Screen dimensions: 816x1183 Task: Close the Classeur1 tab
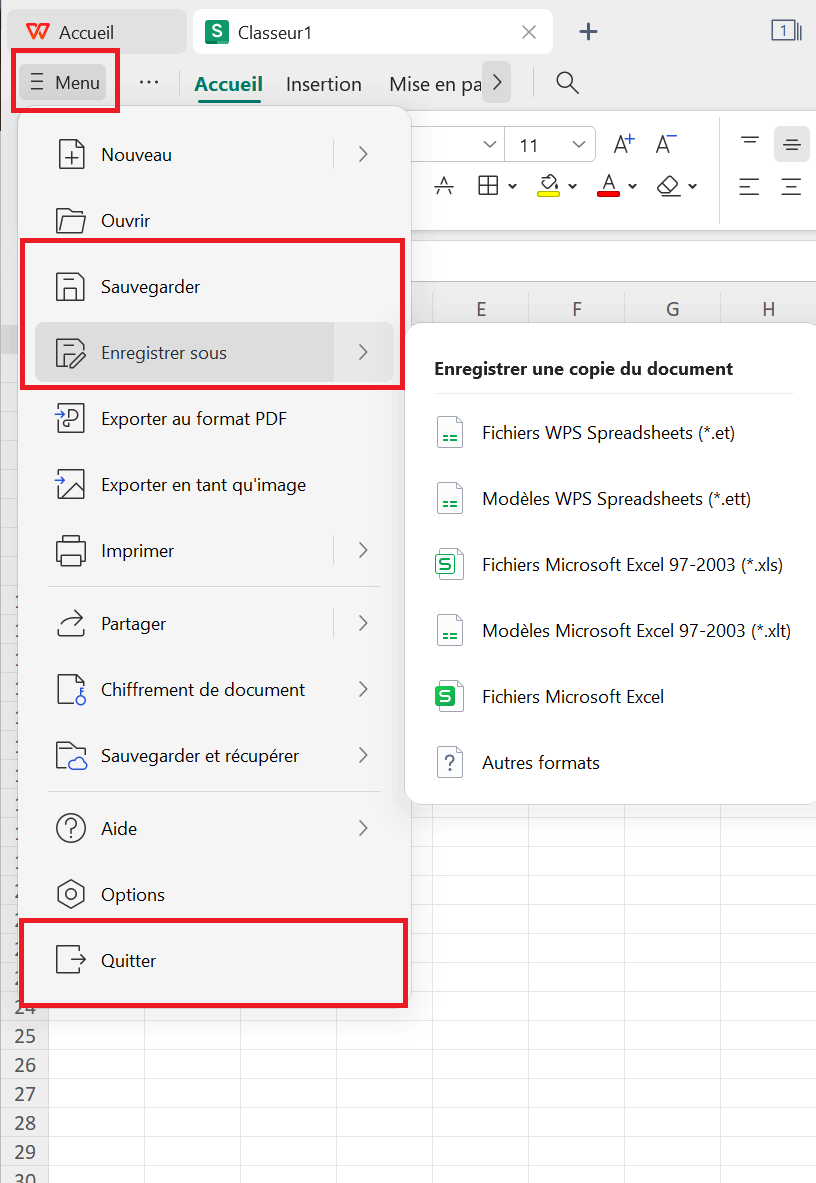[x=529, y=32]
